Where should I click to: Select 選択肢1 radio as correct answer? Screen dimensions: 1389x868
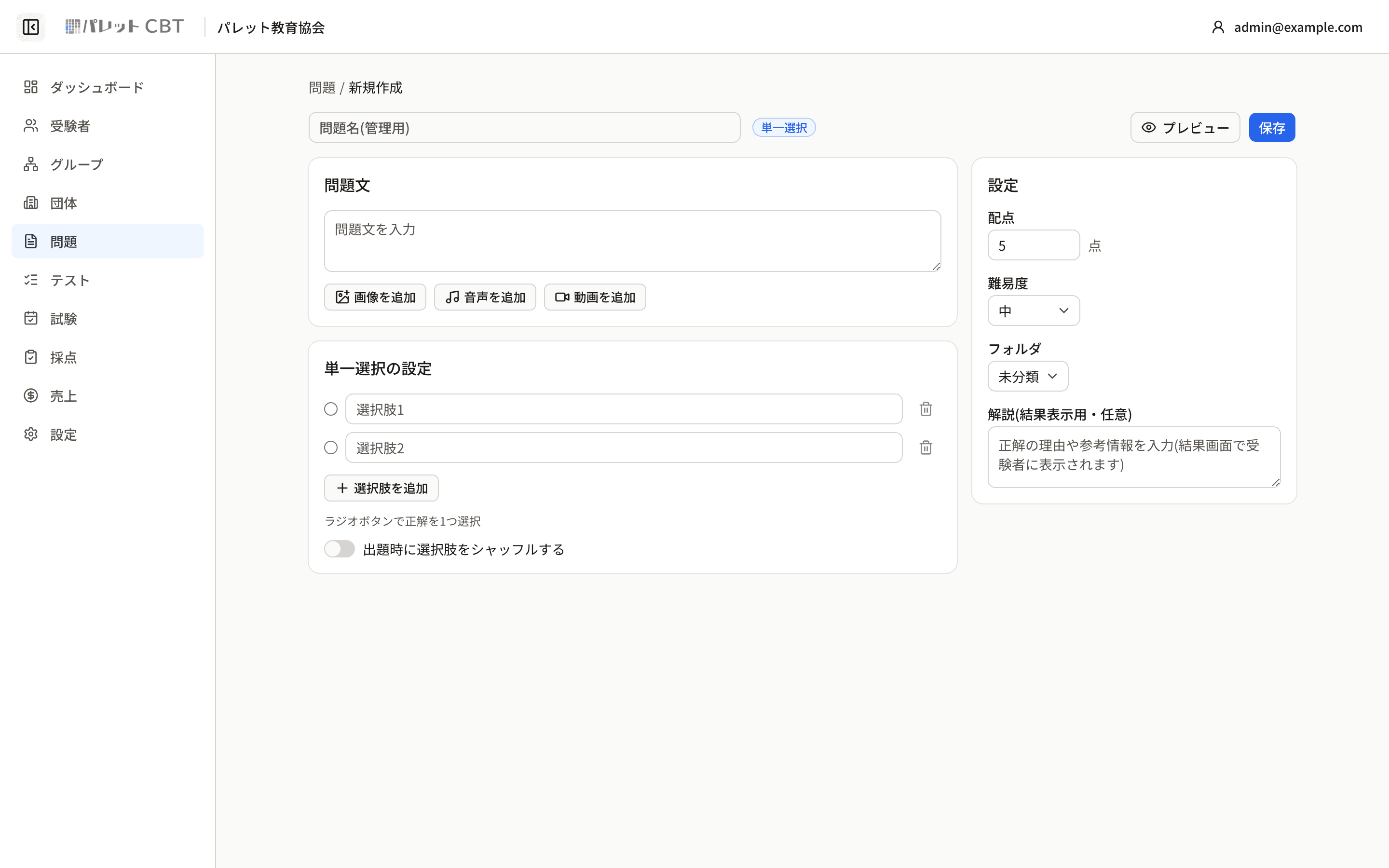click(x=330, y=409)
